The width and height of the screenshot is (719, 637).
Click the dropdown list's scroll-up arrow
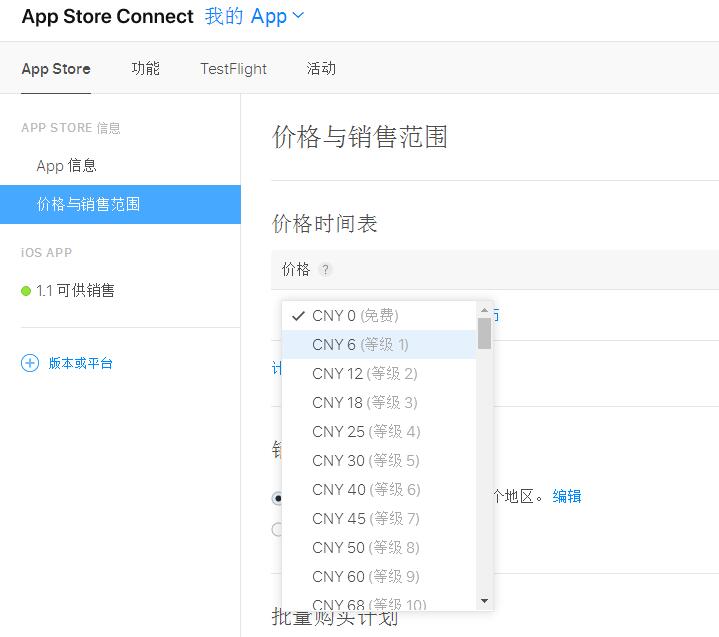tap(485, 309)
